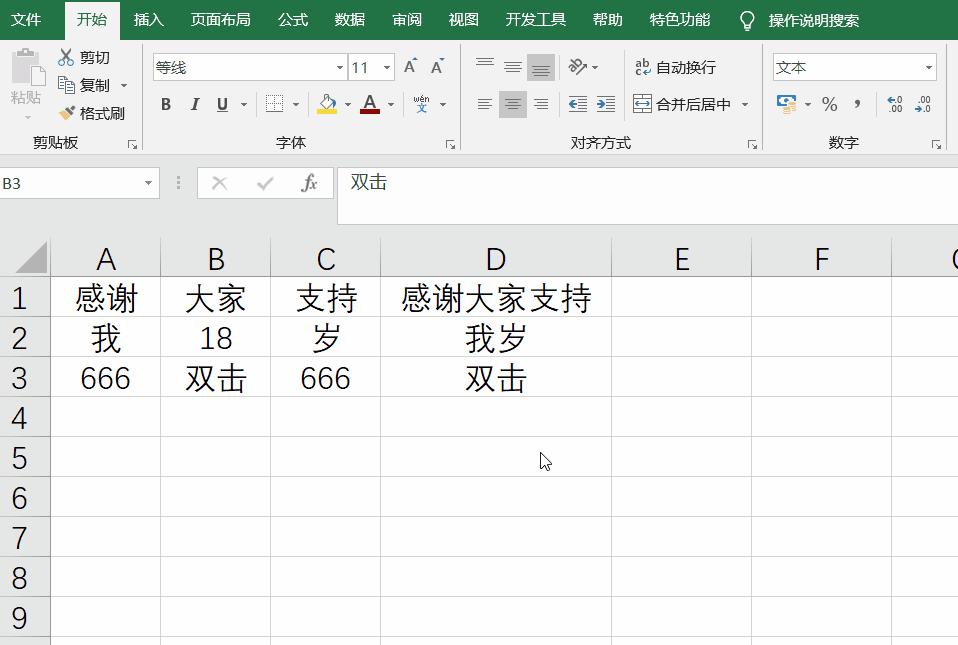
Task: Switch to the 插入 ribbon tab
Action: coord(148,18)
